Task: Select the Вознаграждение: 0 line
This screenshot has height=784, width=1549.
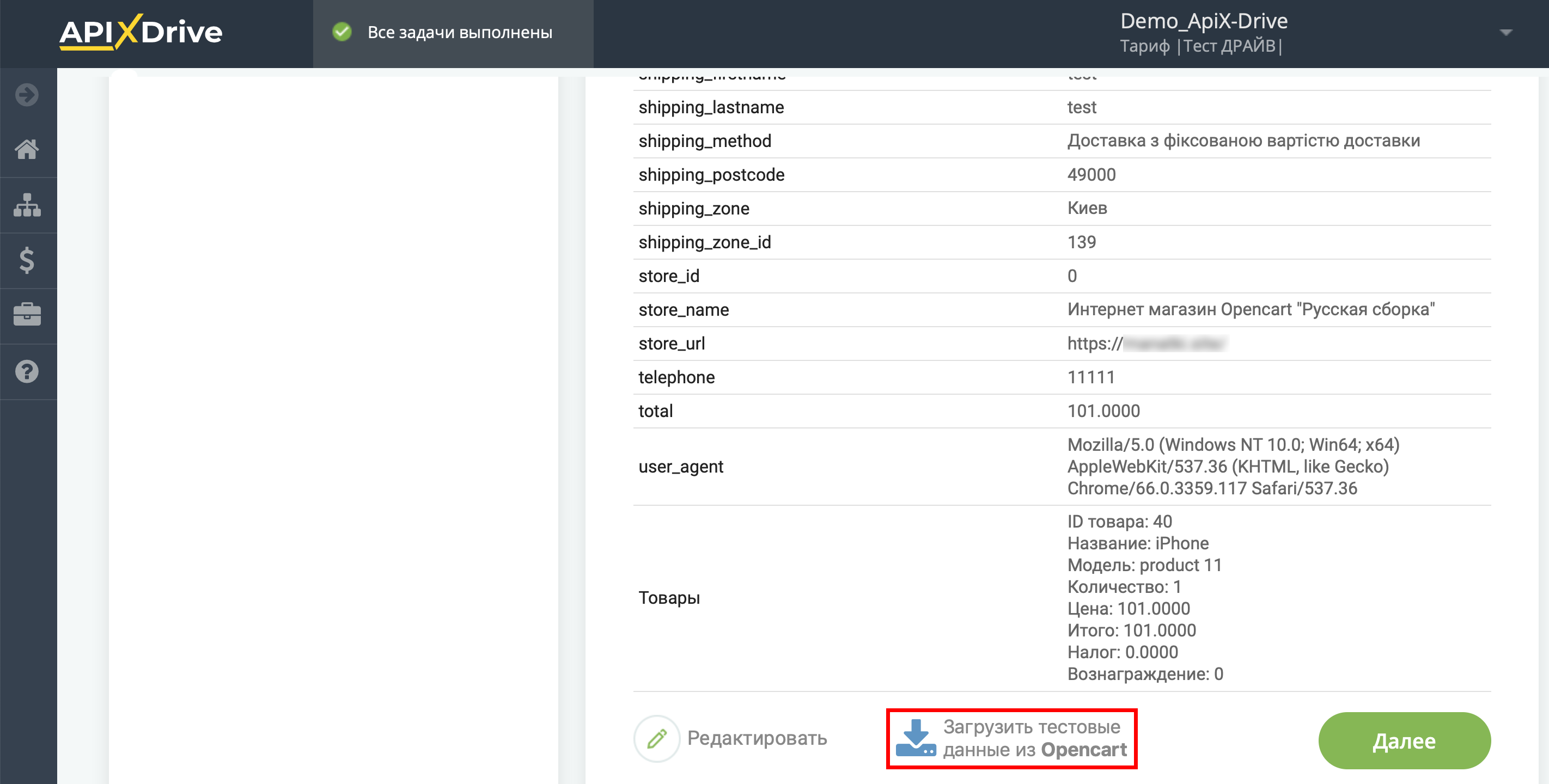Action: tap(1145, 674)
